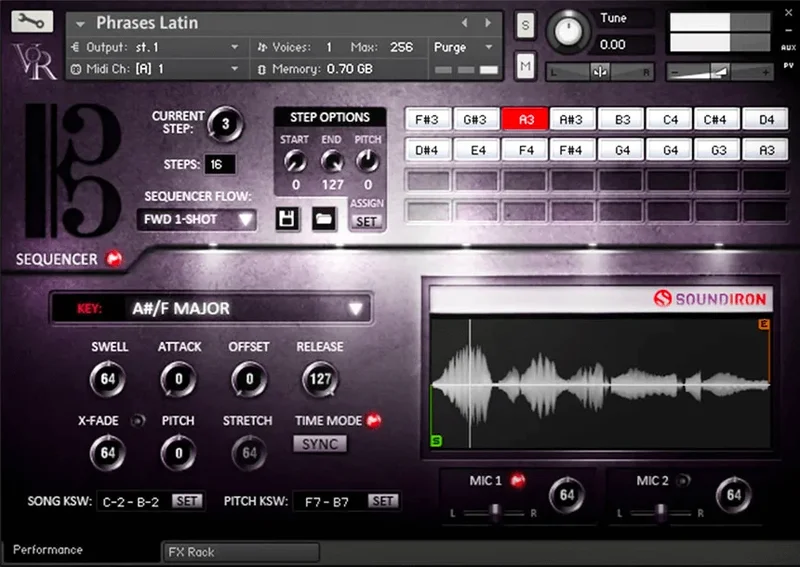800x567 pixels.
Task: Click the instrument volume slider
Action: click(x=720, y=72)
